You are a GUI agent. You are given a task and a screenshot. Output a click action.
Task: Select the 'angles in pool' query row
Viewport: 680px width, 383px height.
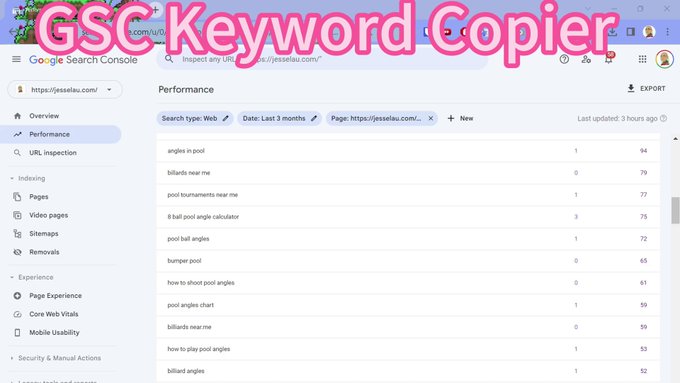point(408,151)
